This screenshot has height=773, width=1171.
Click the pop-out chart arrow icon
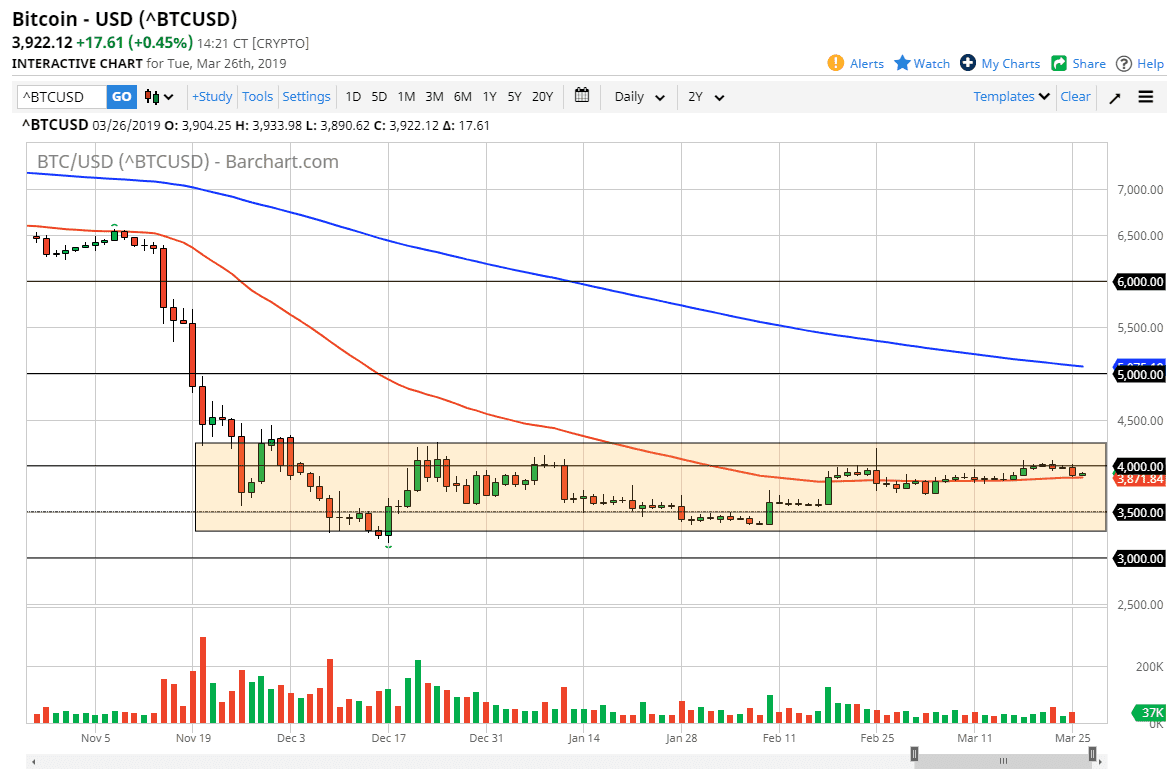click(1114, 97)
